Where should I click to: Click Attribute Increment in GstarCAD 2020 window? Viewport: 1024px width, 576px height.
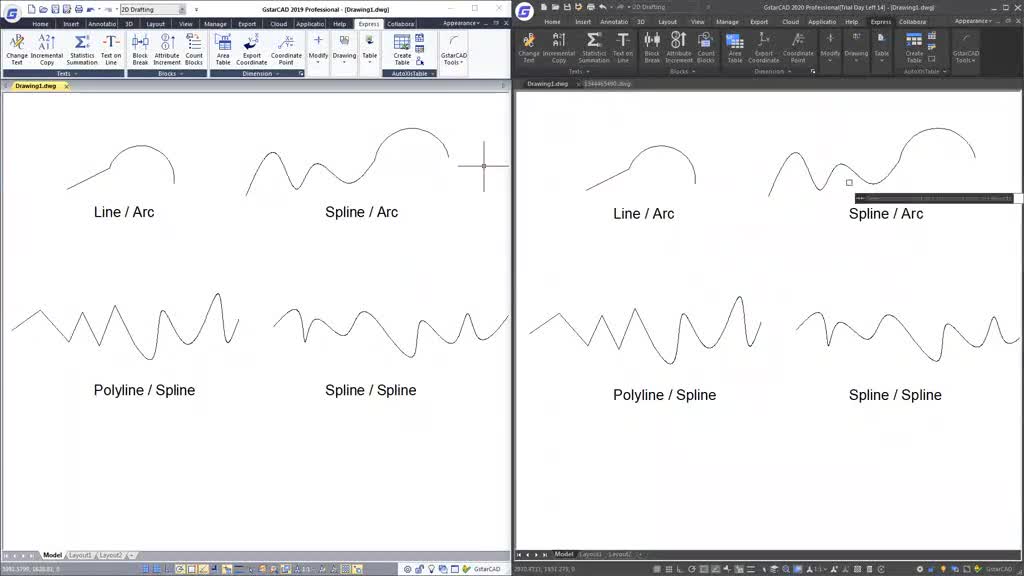coord(679,48)
